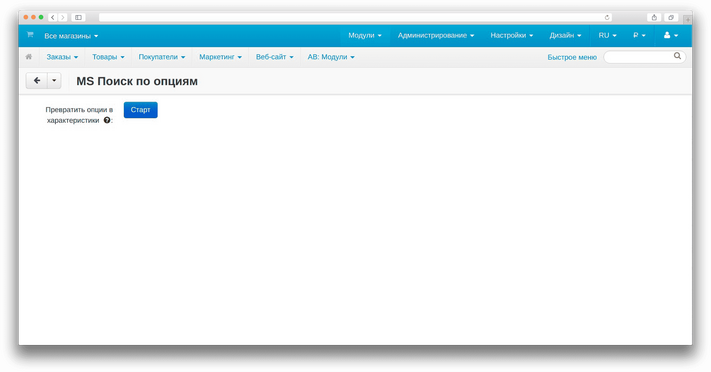Reload the page in browser
This screenshot has width=711, height=372.
point(607,17)
